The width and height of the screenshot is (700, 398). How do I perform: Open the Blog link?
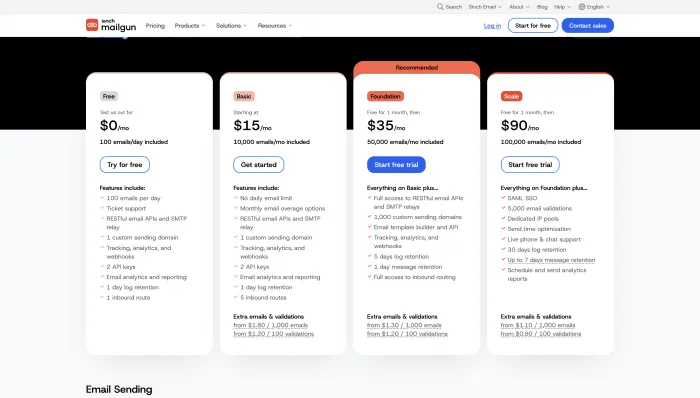tap(542, 7)
